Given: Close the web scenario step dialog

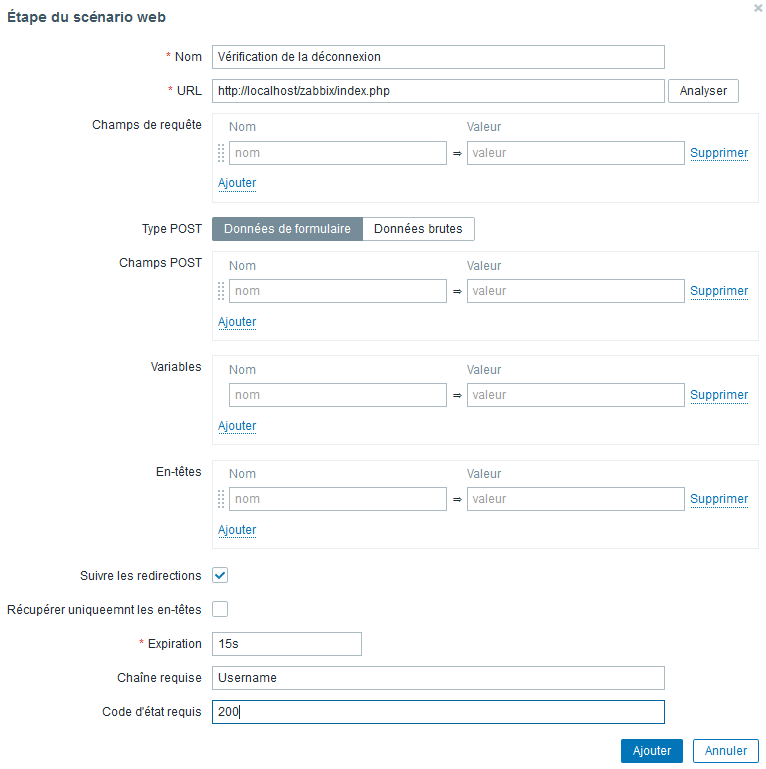Looking at the screenshot, I should point(758,8).
